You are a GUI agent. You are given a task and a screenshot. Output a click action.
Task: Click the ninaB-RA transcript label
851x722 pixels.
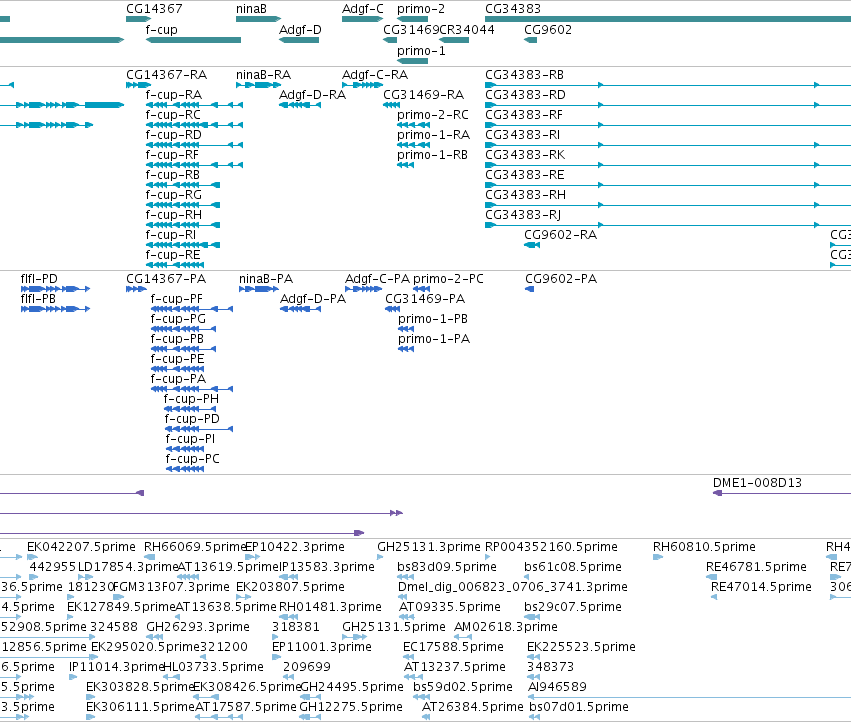(263, 74)
